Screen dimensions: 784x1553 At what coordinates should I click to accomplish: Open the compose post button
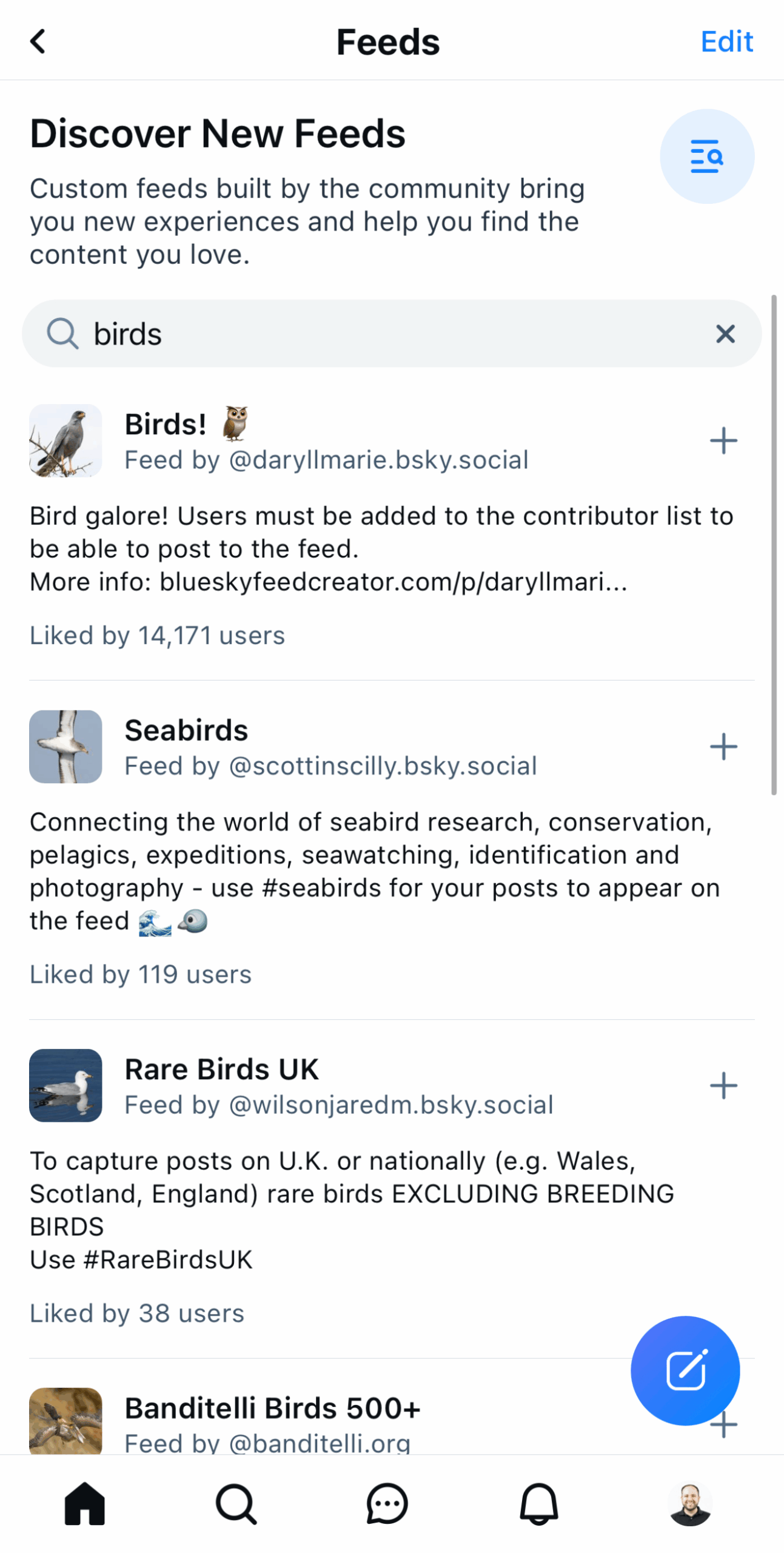[x=685, y=1370]
